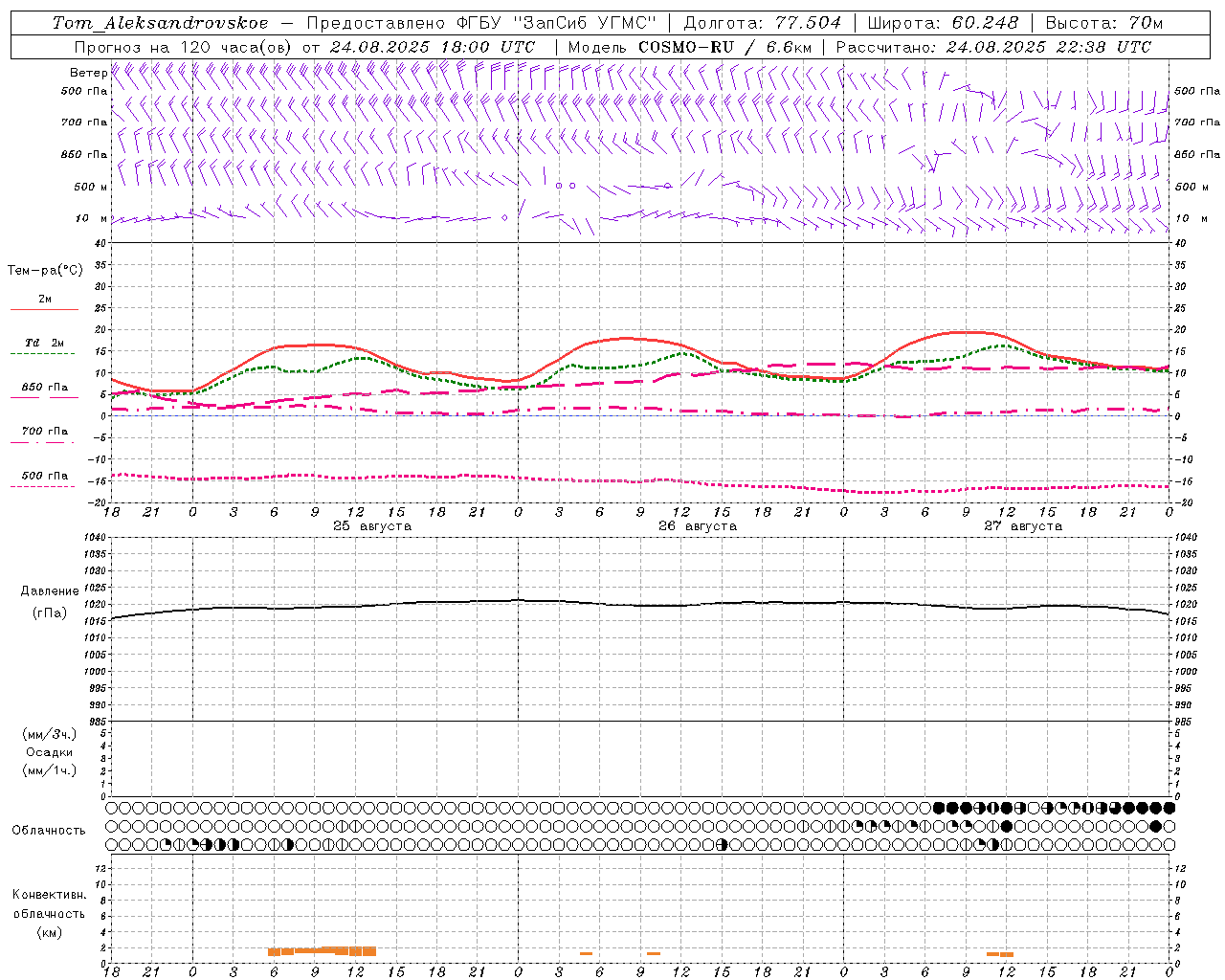Click the (мм/1ч.) precipitation unit label
This screenshot has height=980, width=1225.
click(x=50, y=770)
